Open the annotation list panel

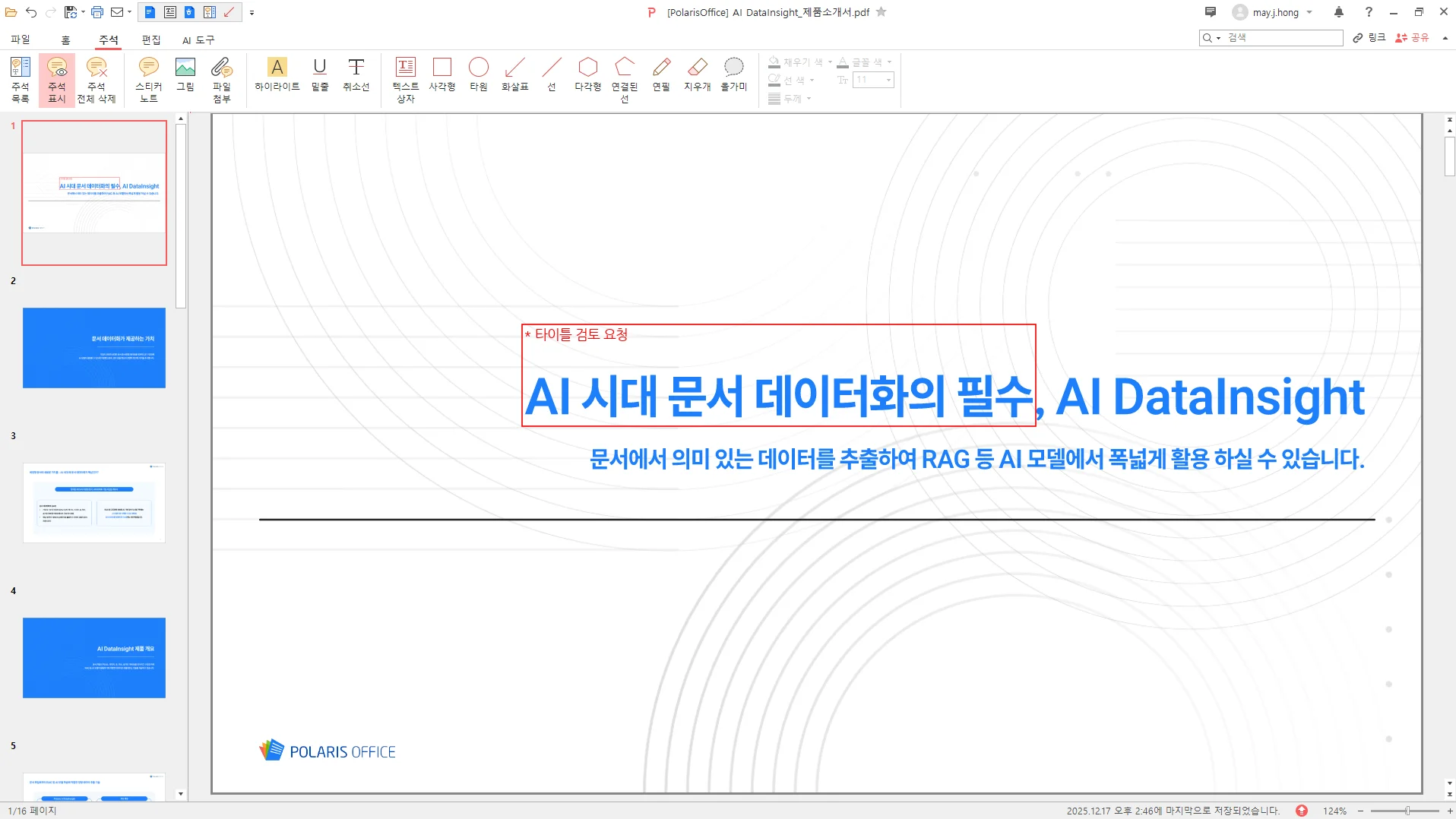click(20, 78)
